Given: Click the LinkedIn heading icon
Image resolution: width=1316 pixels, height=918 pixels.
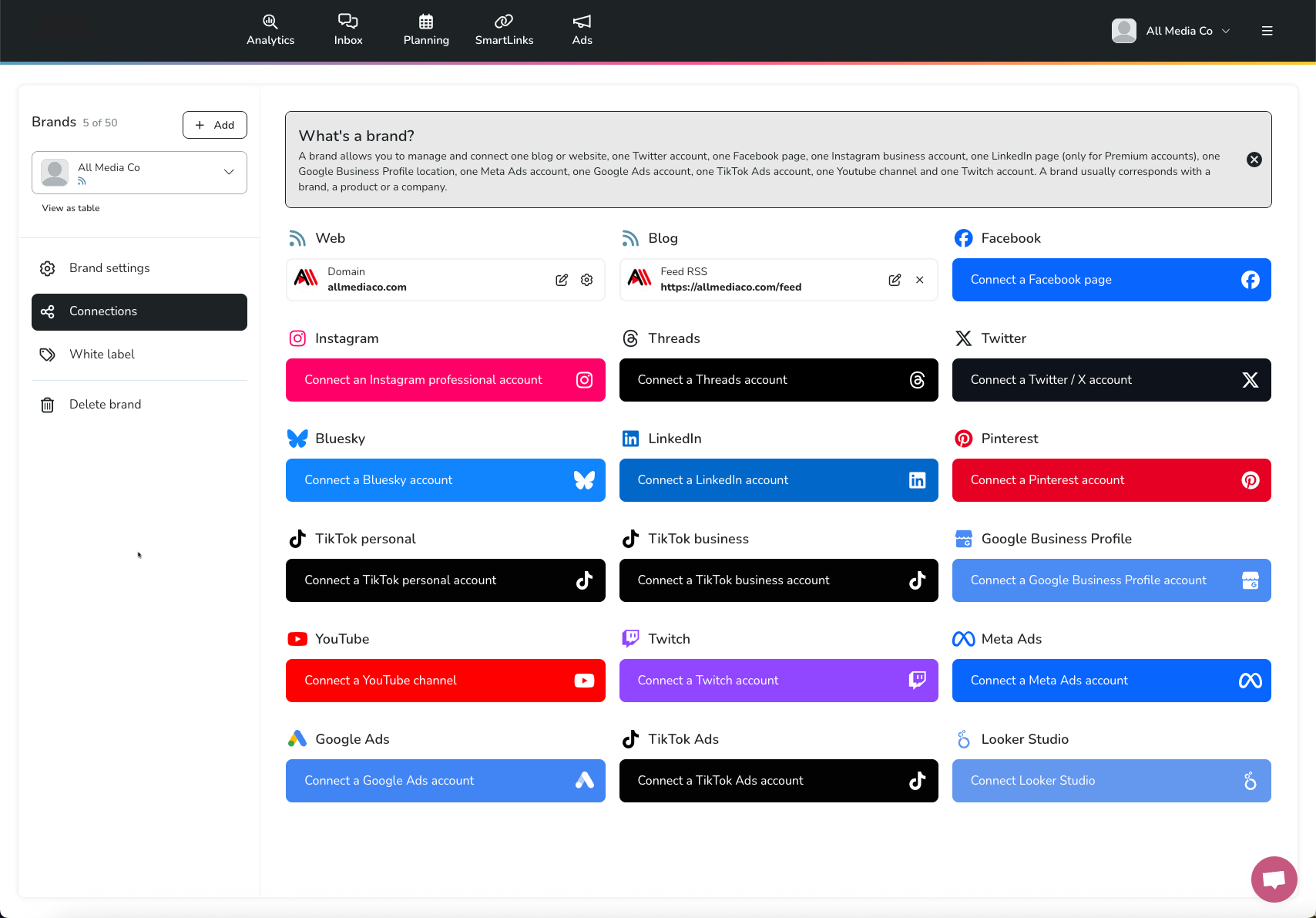Looking at the screenshot, I should tap(630, 439).
